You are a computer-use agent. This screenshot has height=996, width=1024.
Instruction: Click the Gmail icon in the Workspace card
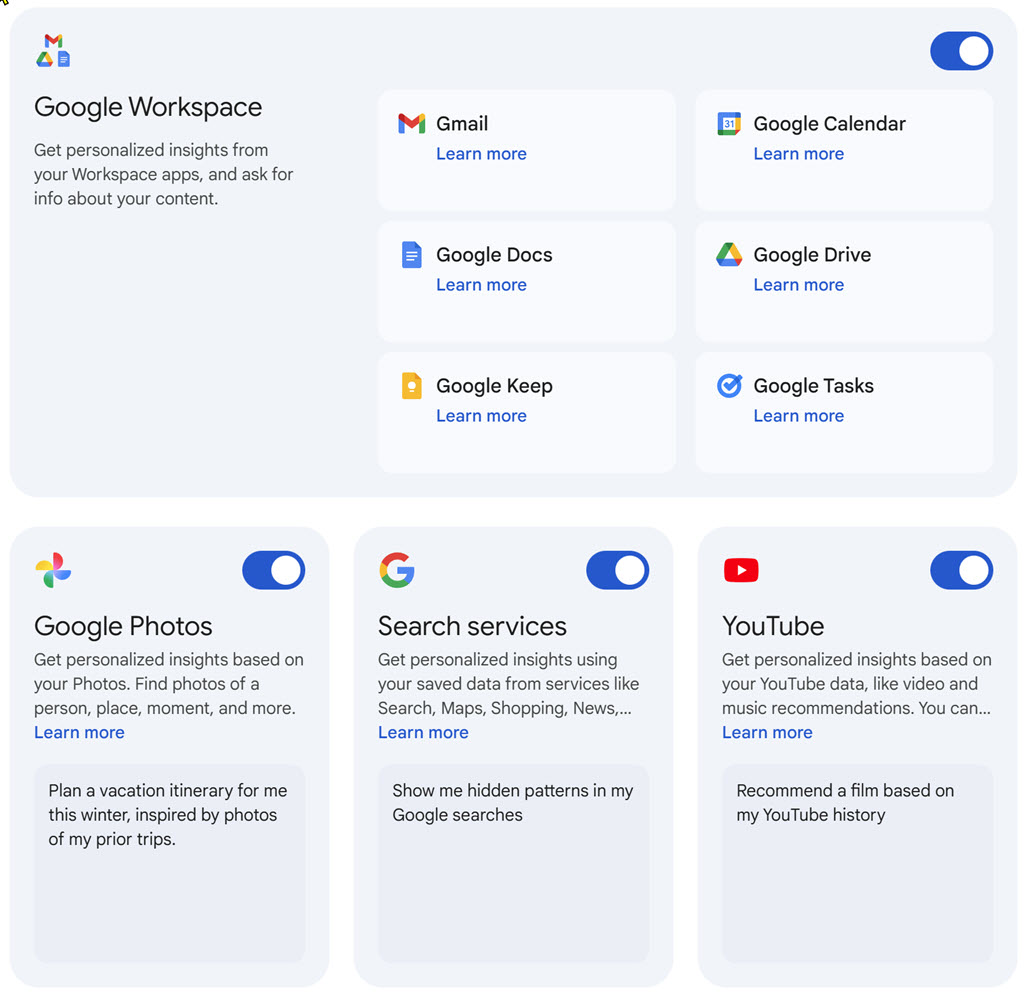point(412,123)
